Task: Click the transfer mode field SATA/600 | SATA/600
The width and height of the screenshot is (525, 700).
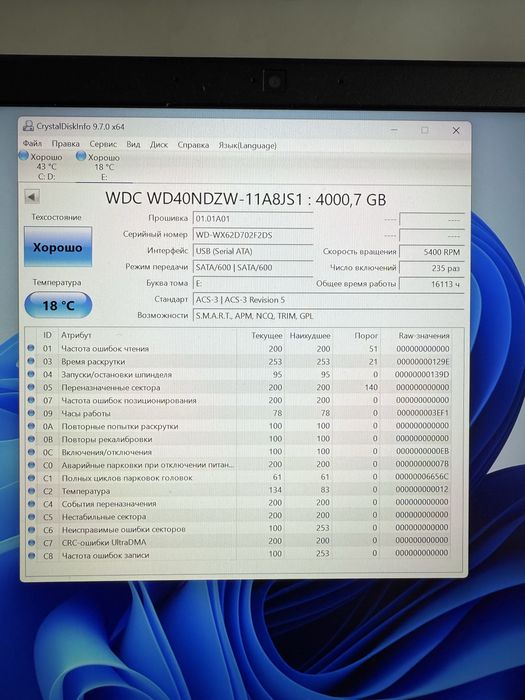Action: (x=253, y=267)
